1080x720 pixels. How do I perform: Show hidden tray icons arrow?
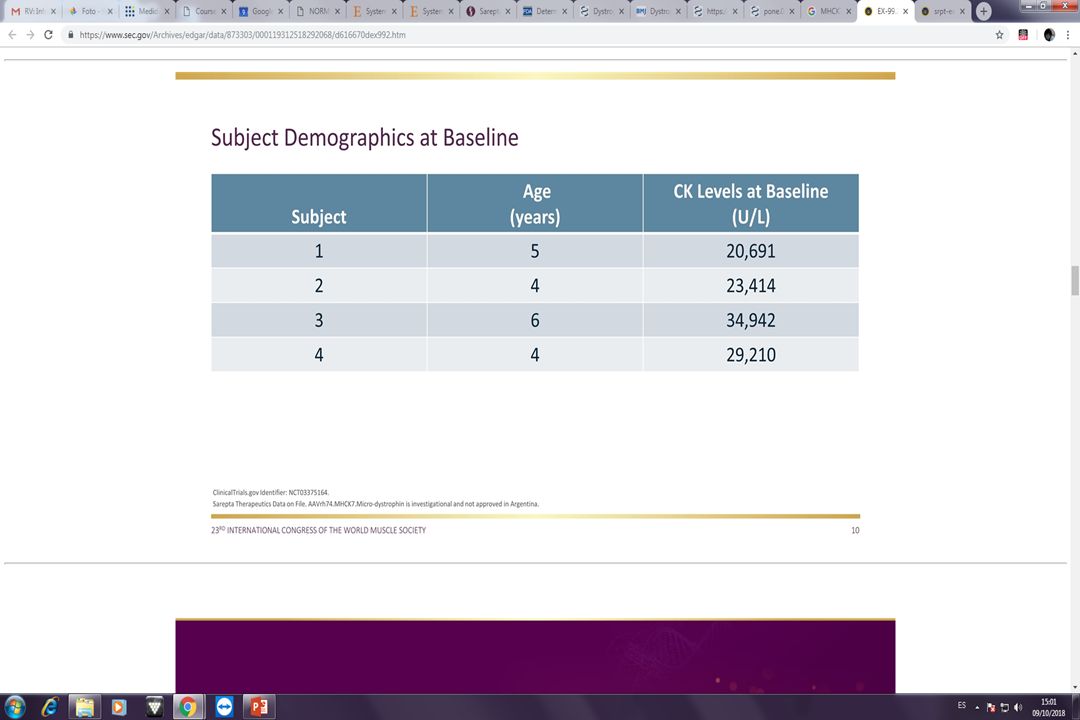977,708
